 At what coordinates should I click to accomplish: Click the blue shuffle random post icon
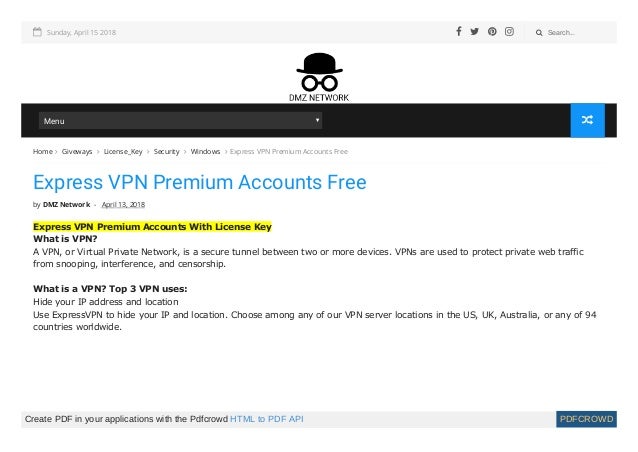coord(587,121)
